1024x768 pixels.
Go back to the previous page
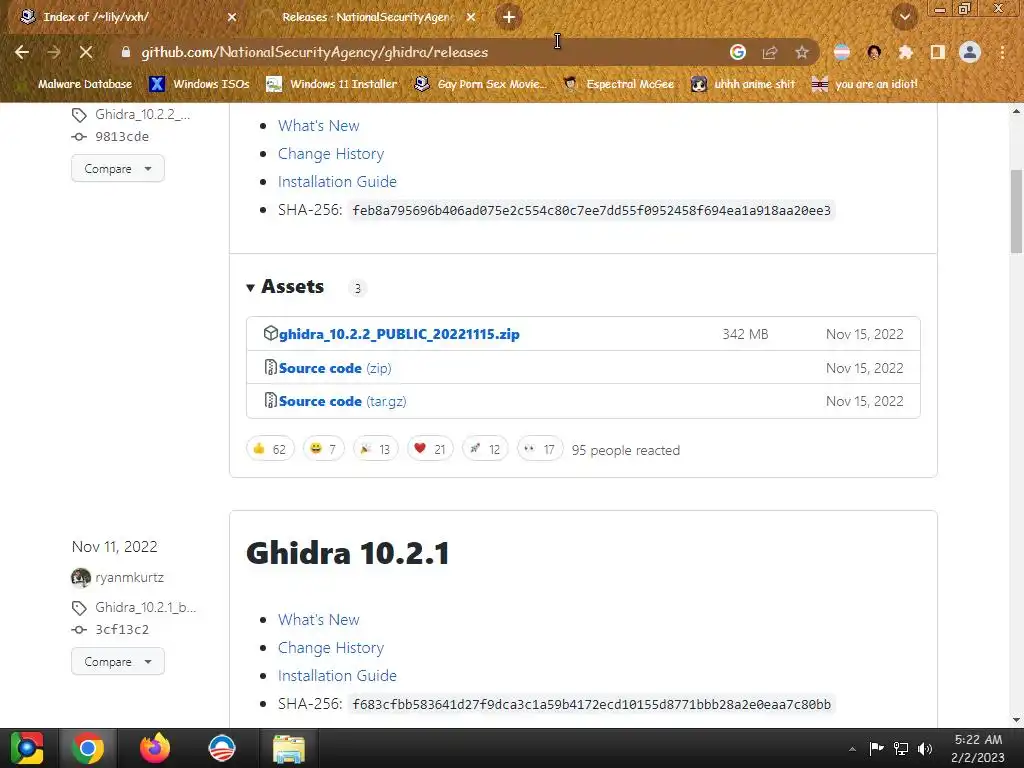[22, 52]
